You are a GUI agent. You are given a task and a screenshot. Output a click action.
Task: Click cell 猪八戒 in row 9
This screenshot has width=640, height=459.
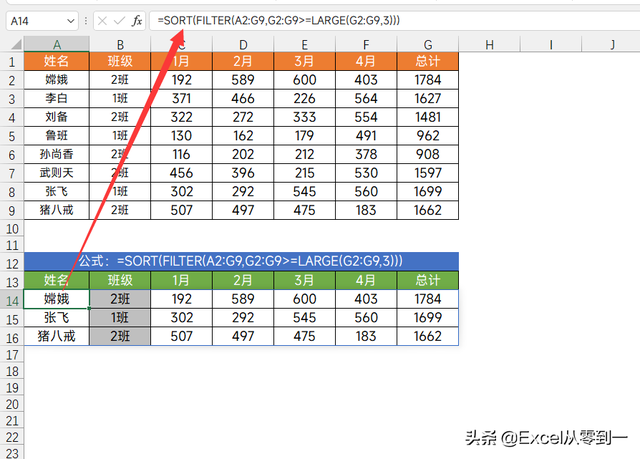coord(57,210)
